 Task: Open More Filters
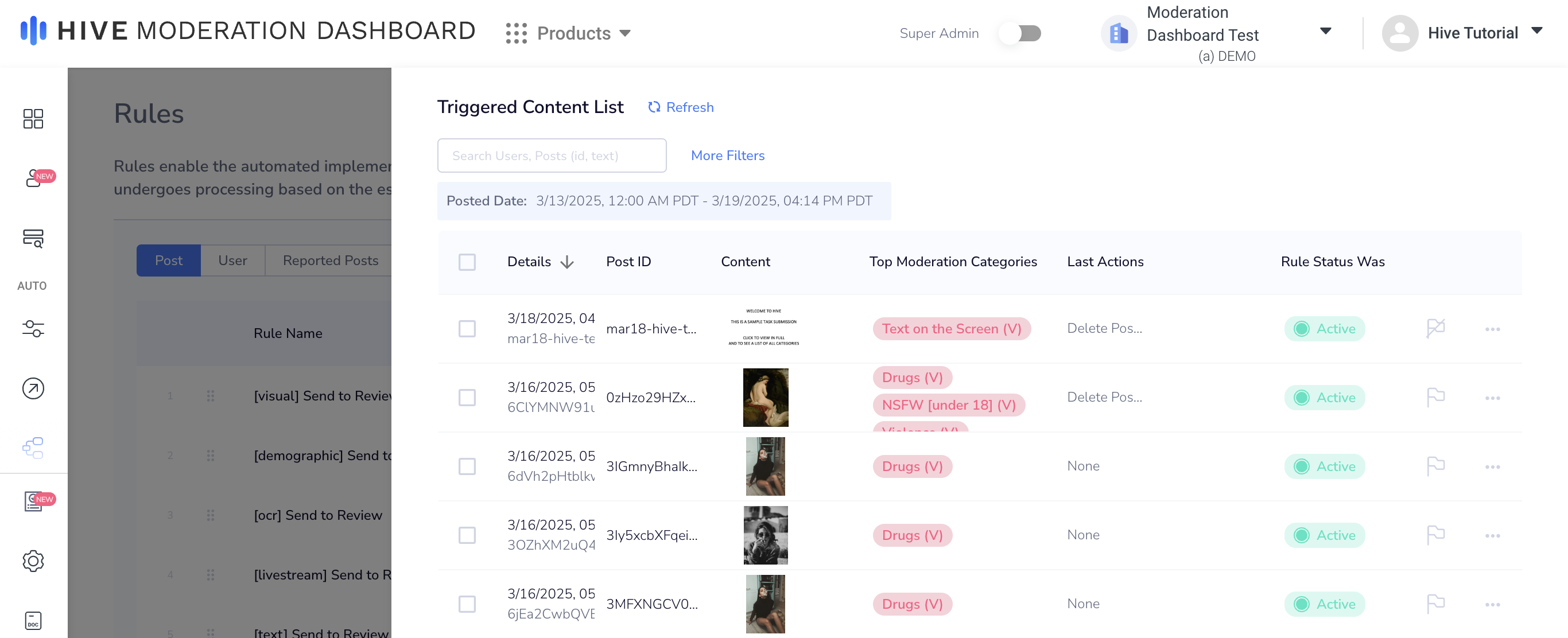(x=727, y=155)
